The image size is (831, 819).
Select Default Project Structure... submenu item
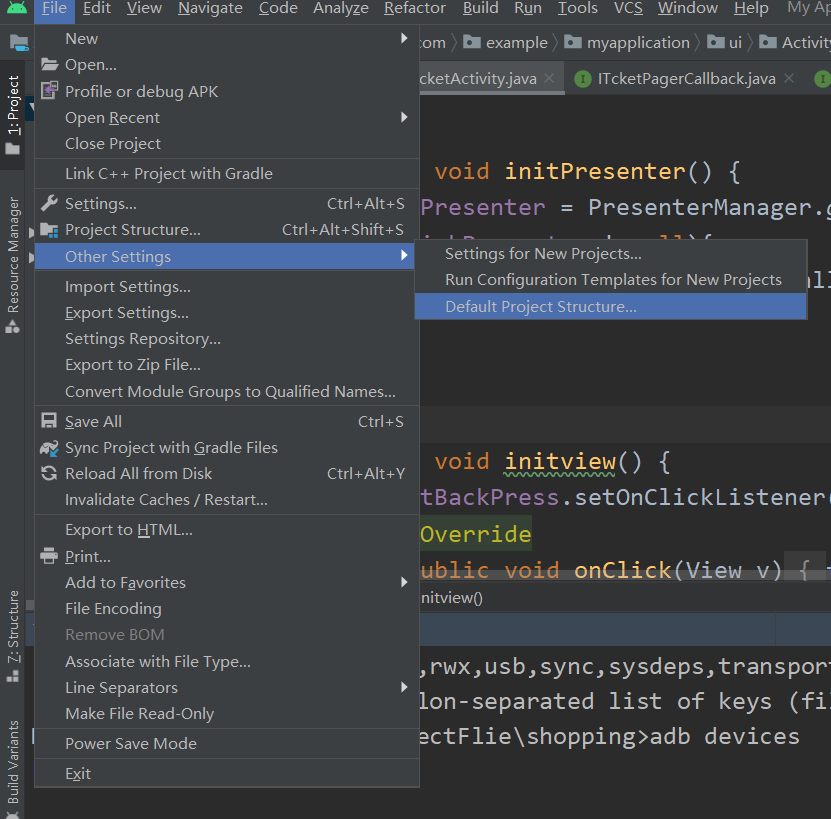611,306
